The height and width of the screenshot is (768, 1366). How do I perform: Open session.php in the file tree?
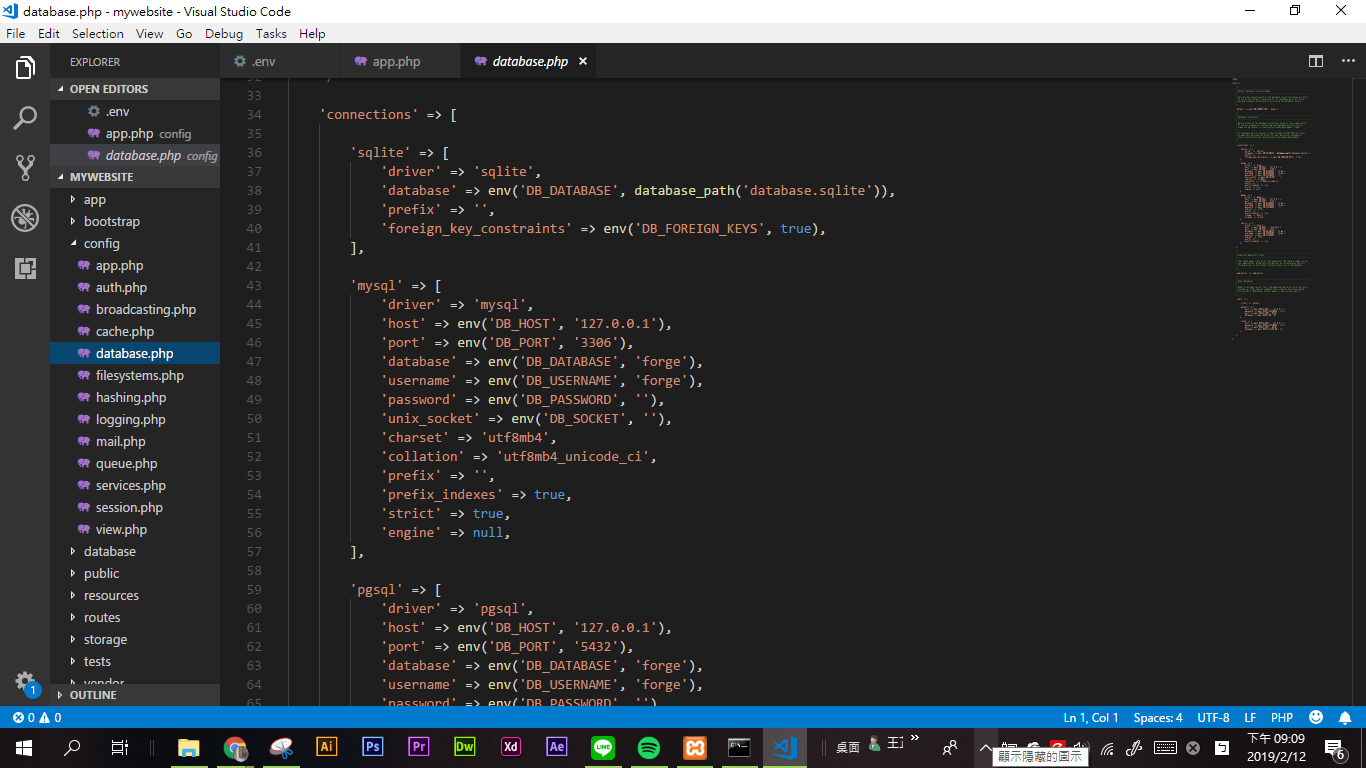click(x=135, y=507)
